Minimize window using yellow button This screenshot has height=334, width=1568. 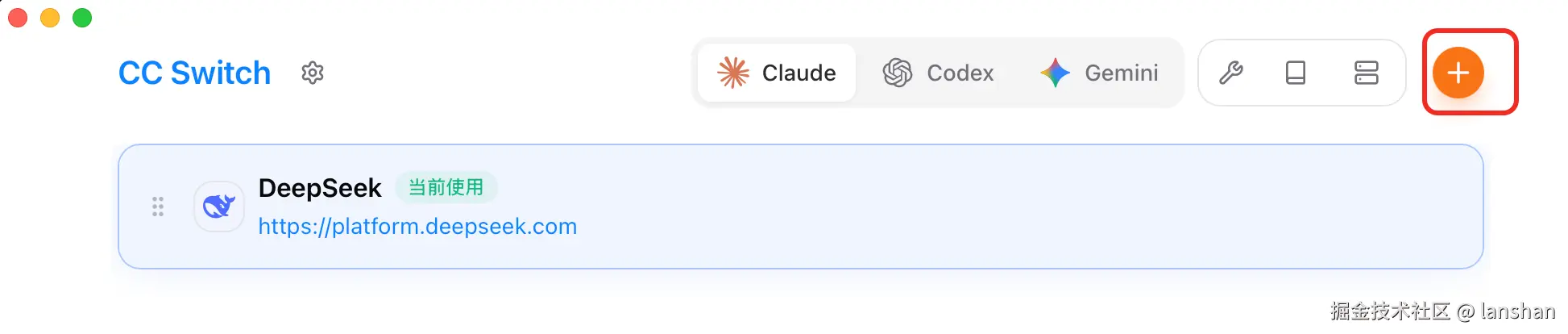(x=50, y=18)
